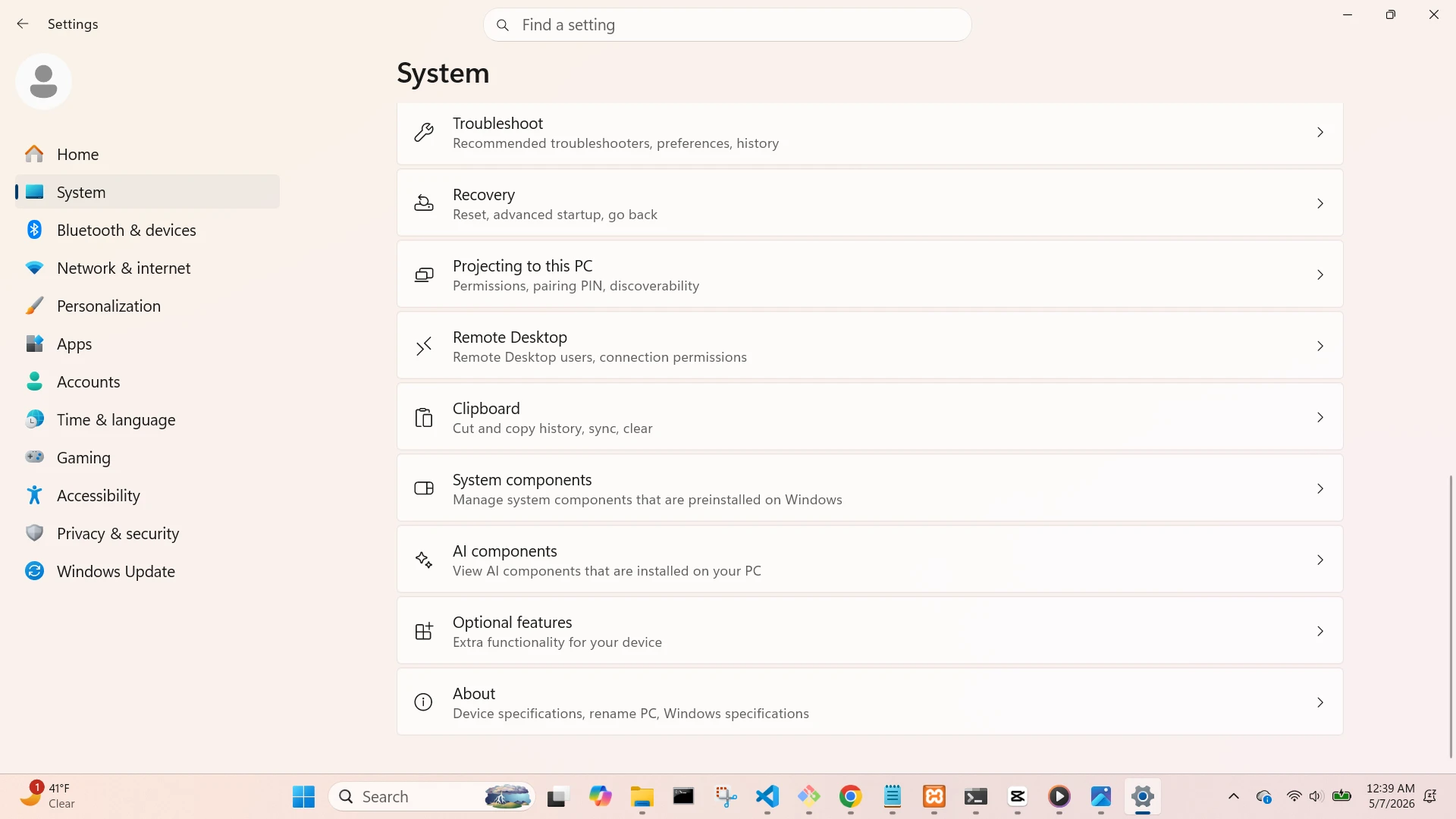Open the Snipping Tool from taskbar
Viewport: 1456px width, 819px height.
pos(726,796)
